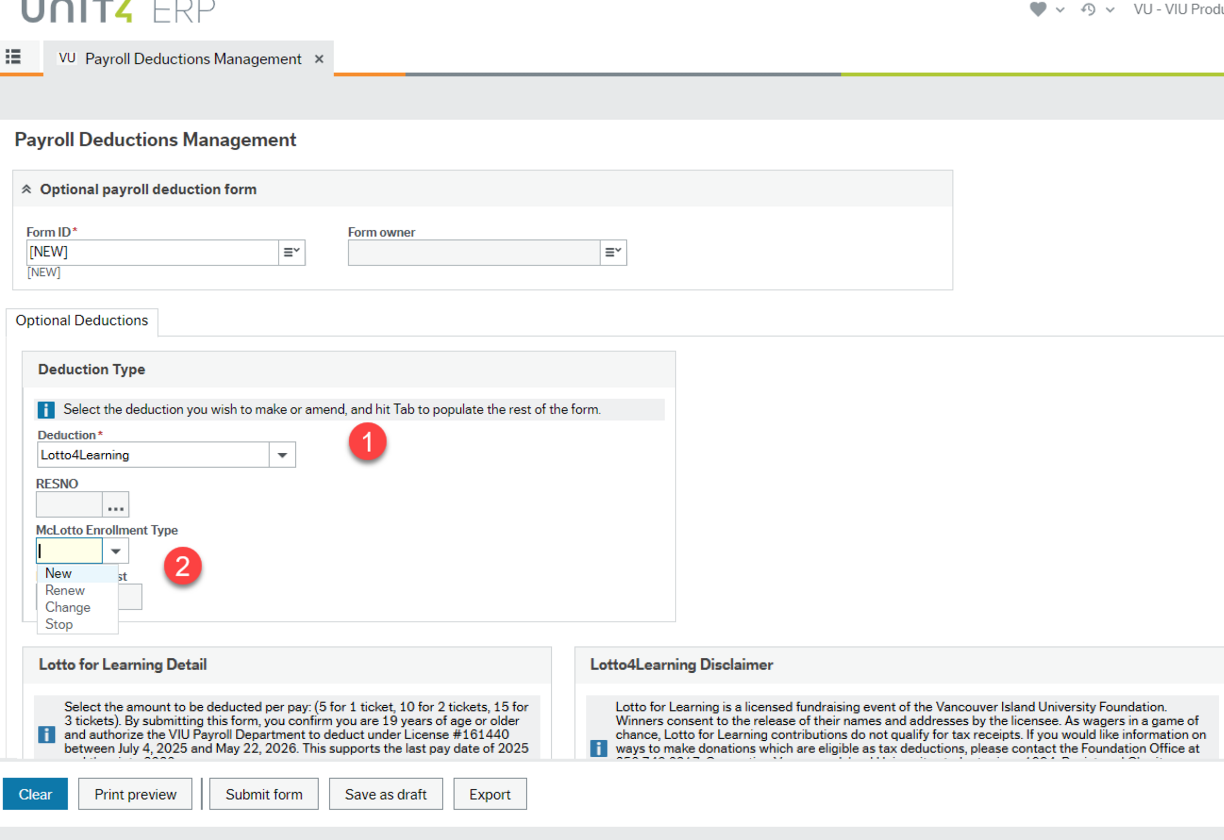1224x840 pixels.
Task: Click the Form ID input field
Action: [152, 252]
